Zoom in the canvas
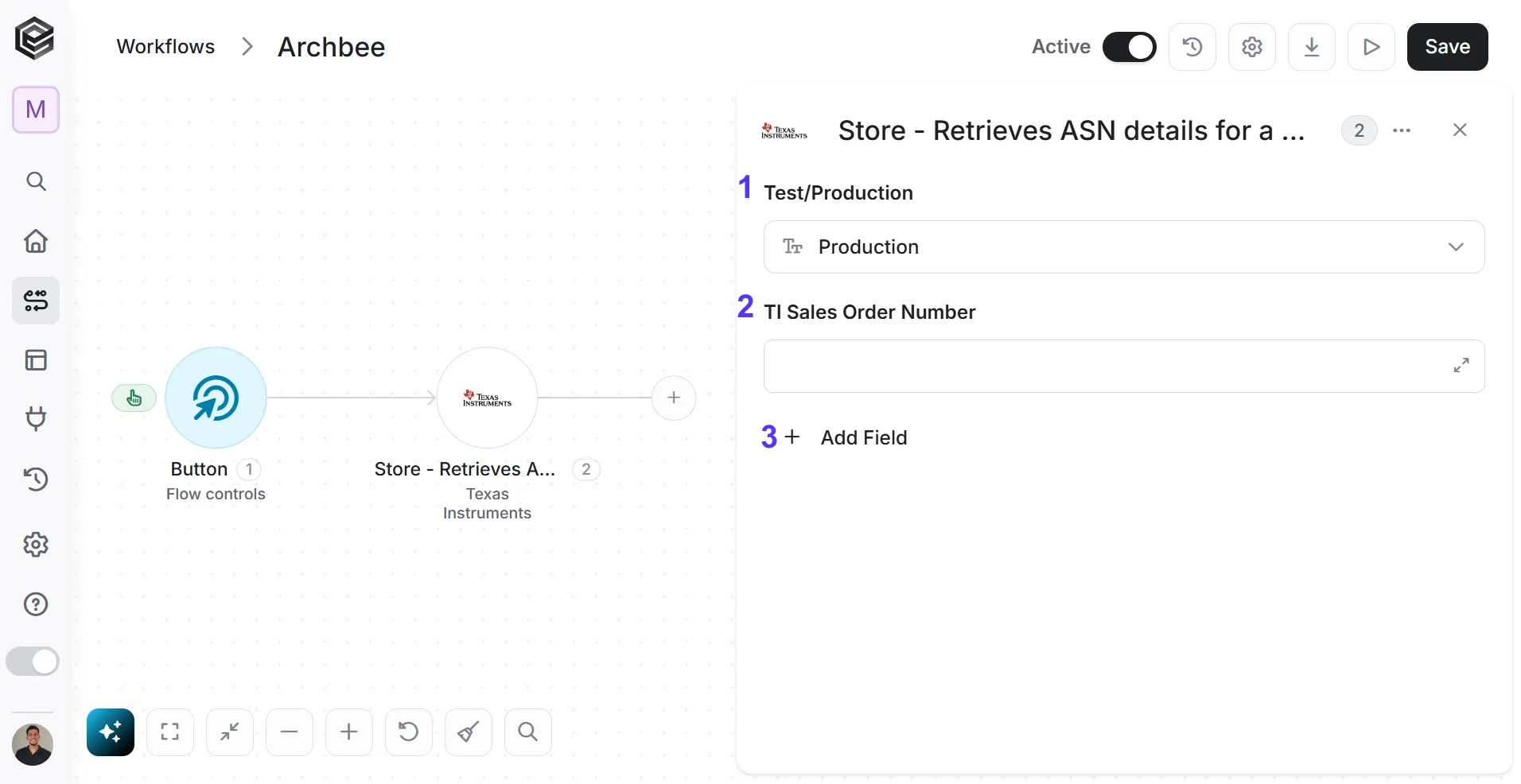Viewport: 1521px width, 784px height. [x=349, y=732]
